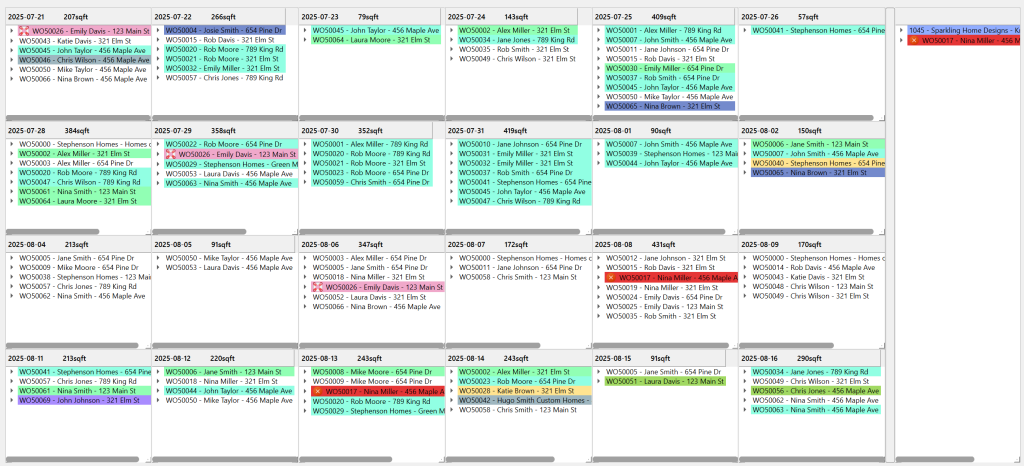Viewport: 1024px width, 466px height.
Task: Click the icon on WO50026 under 2025-07-21
Action: [24, 31]
